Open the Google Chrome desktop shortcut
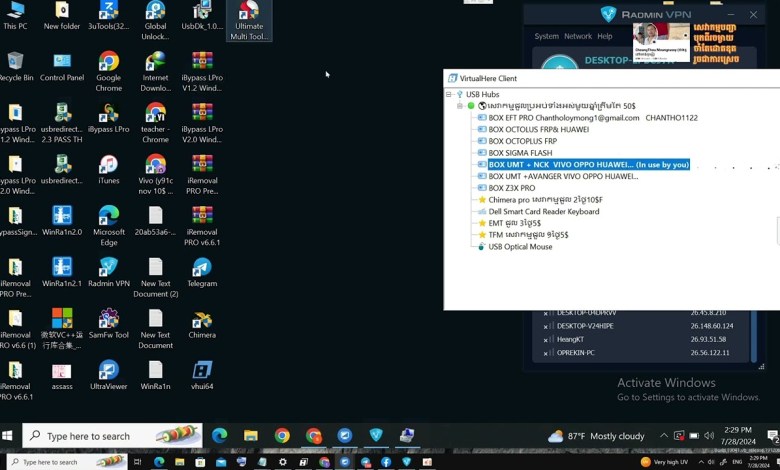780x470 pixels. pyautogui.click(x=108, y=72)
